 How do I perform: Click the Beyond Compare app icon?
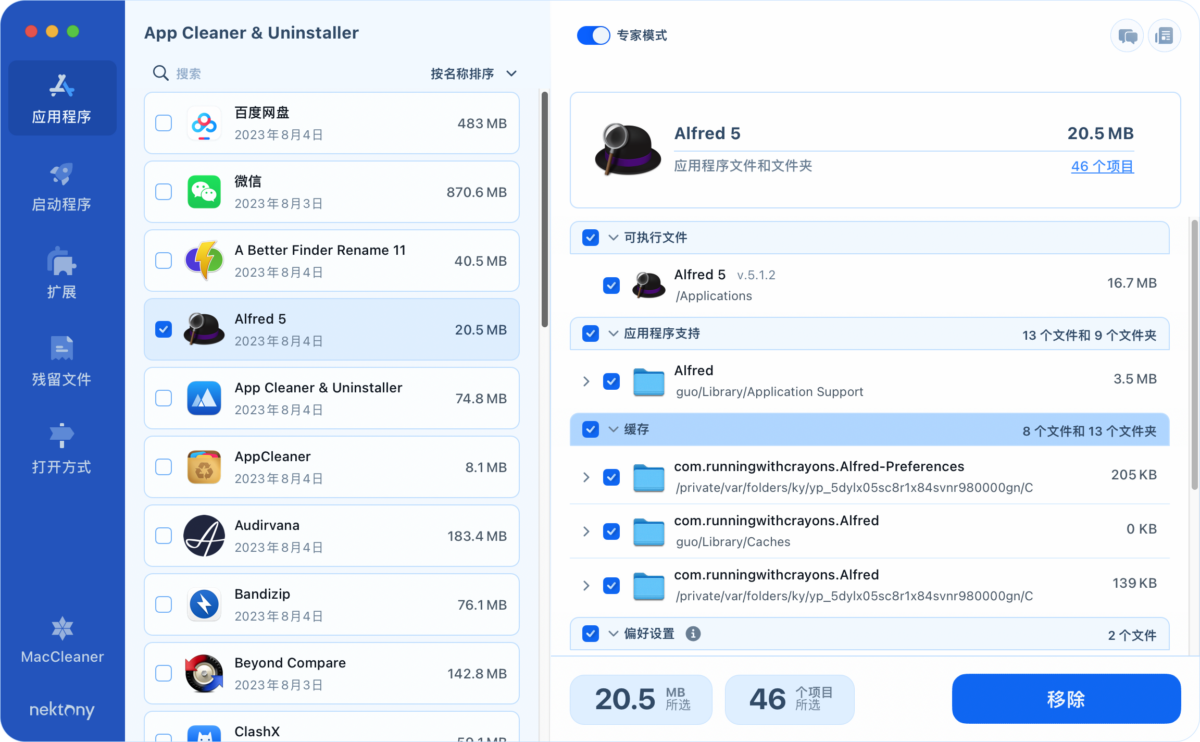(x=204, y=674)
